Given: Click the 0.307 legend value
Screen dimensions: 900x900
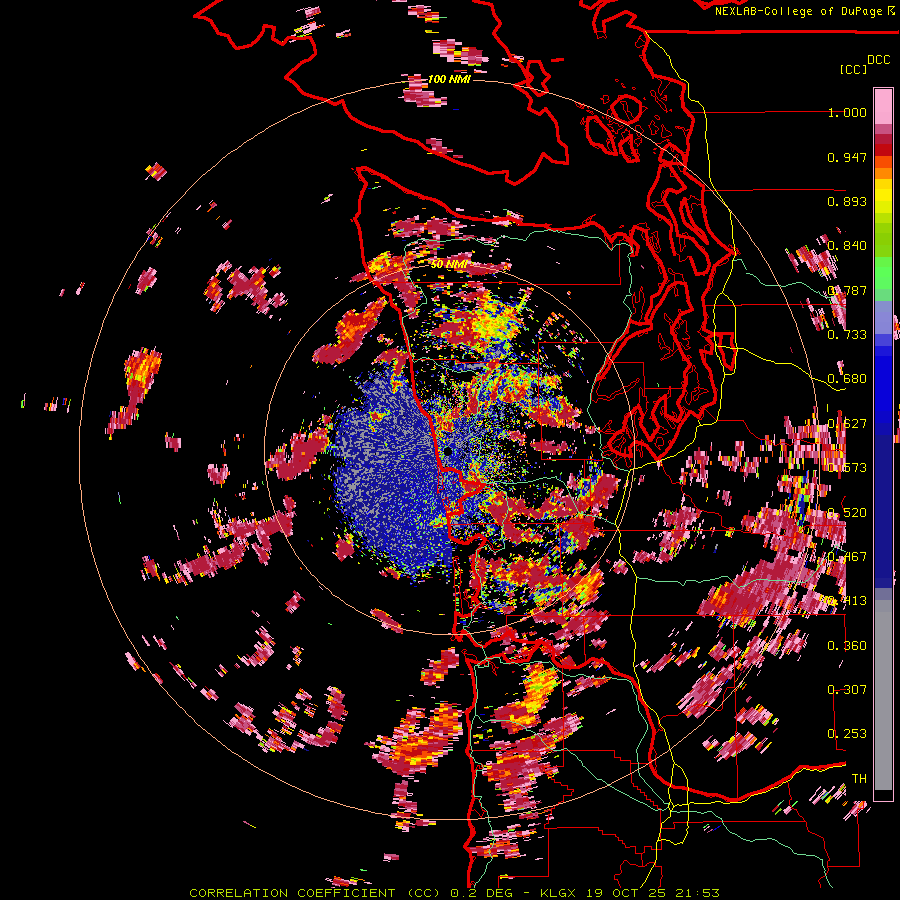Looking at the screenshot, I should click(x=847, y=689).
